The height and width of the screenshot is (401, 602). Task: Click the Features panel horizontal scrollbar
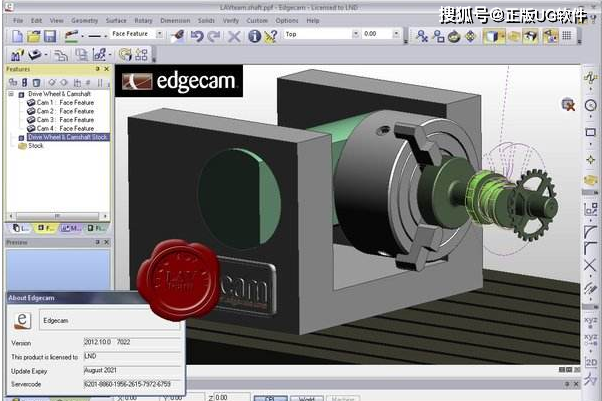tap(58, 216)
